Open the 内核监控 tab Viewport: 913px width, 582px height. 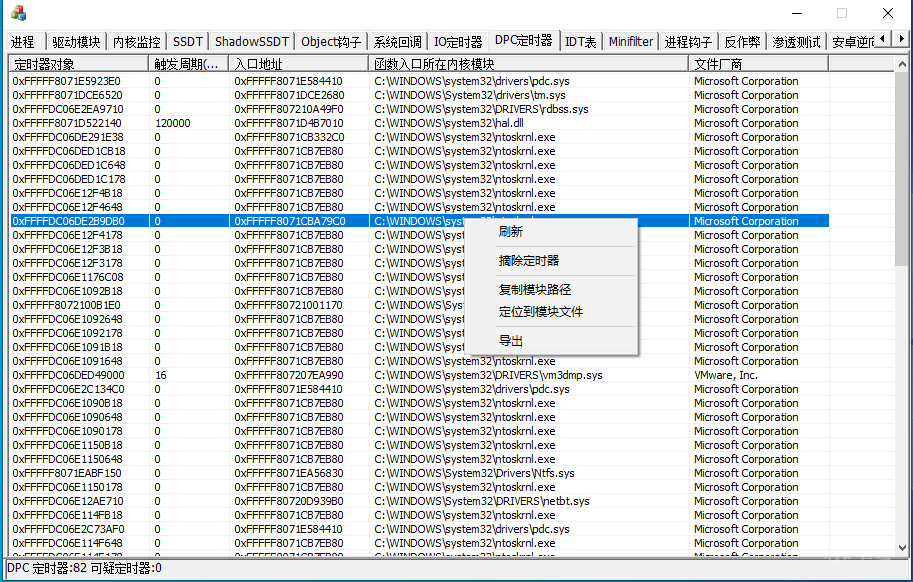(x=136, y=42)
